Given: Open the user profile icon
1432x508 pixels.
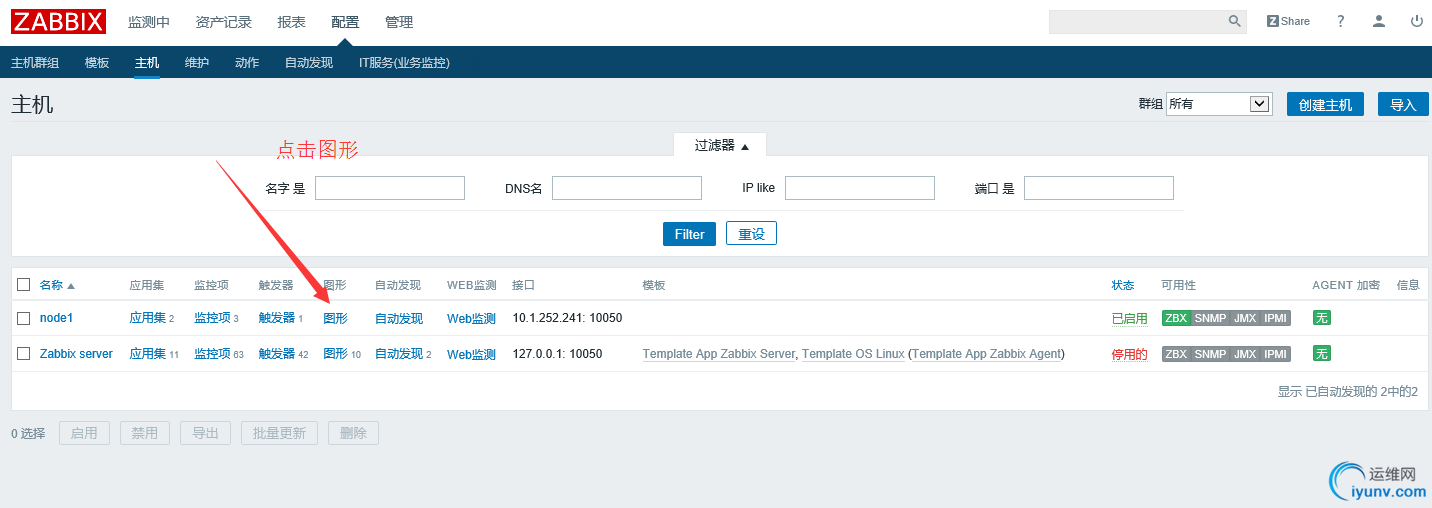Looking at the screenshot, I should click(x=1379, y=21).
